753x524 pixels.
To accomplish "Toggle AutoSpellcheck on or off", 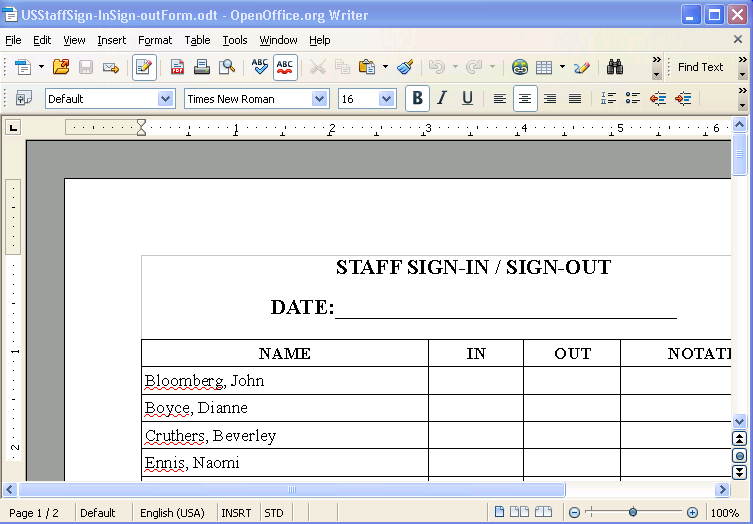I will point(285,67).
